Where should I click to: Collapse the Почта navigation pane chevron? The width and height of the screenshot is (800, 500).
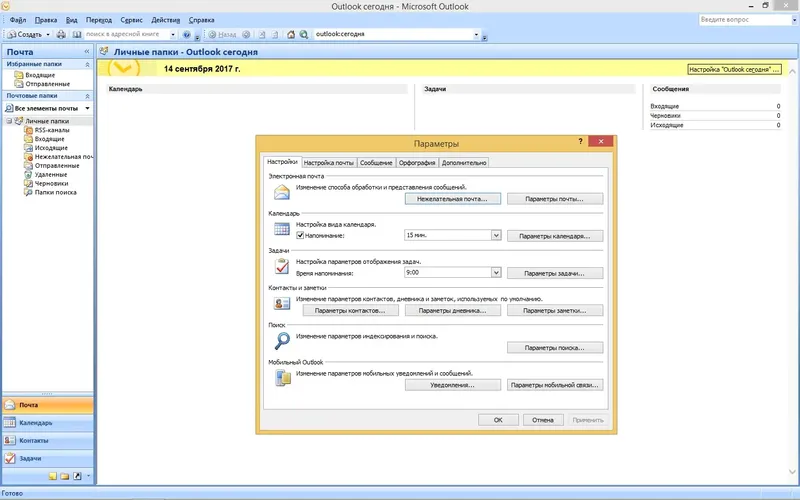point(87,52)
